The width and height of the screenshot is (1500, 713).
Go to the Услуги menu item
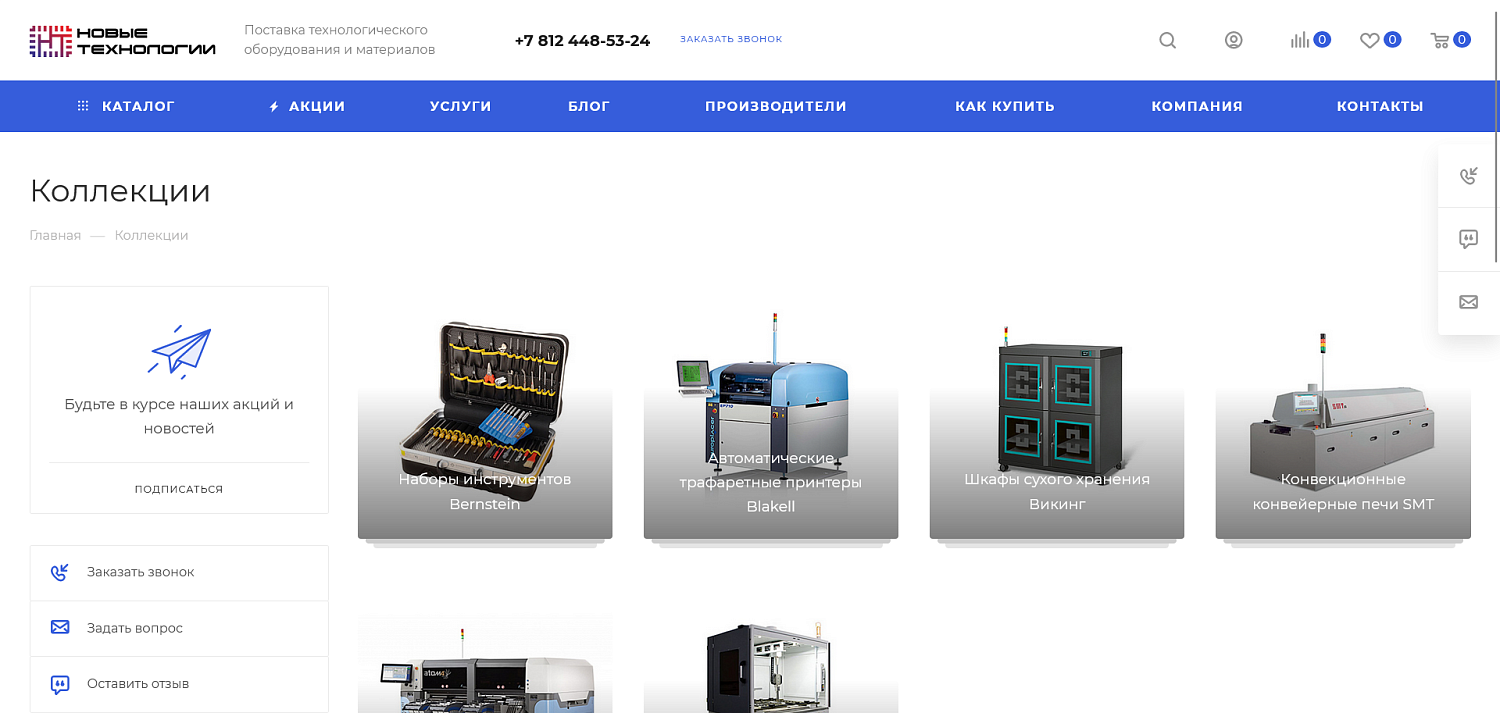461,106
